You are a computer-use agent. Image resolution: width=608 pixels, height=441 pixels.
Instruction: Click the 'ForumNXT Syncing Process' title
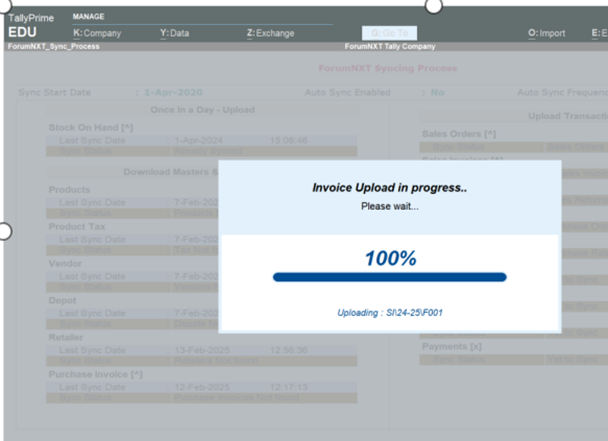pyautogui.click(x=388, y=68)
